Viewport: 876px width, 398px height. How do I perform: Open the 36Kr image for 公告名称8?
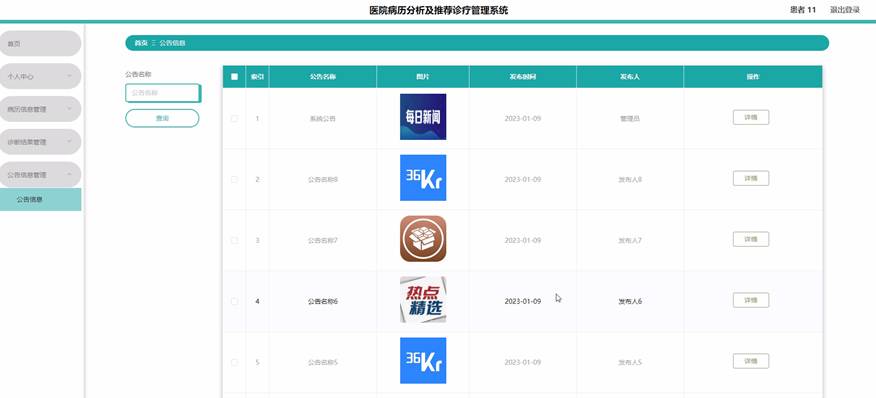click(423, 178)
